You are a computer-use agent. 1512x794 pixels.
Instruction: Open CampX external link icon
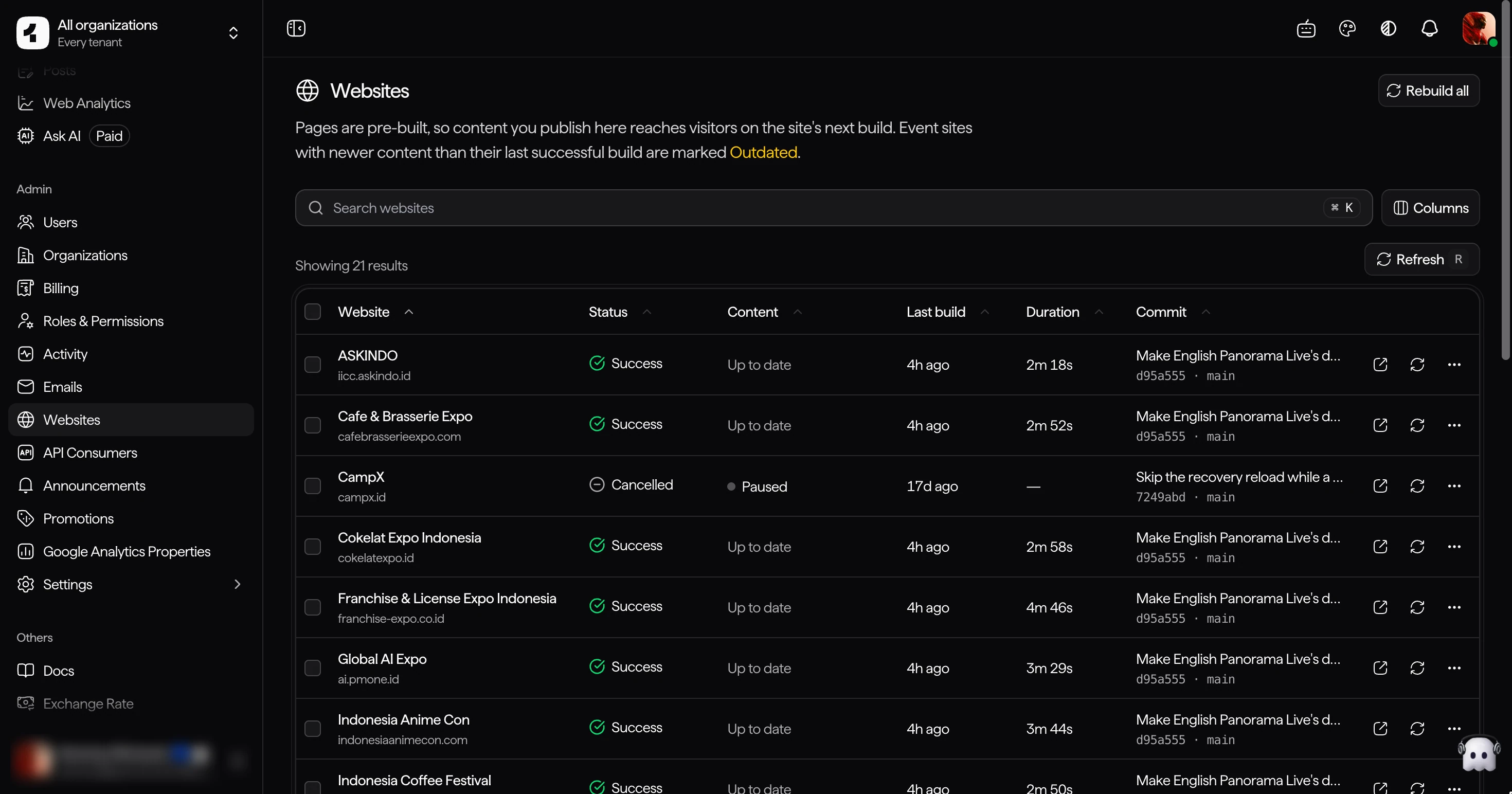pyautogui.click(x=1380, y=486)
